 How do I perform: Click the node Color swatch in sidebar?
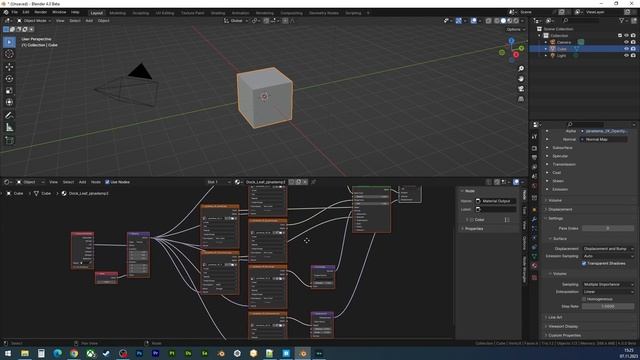click(507, 220)
